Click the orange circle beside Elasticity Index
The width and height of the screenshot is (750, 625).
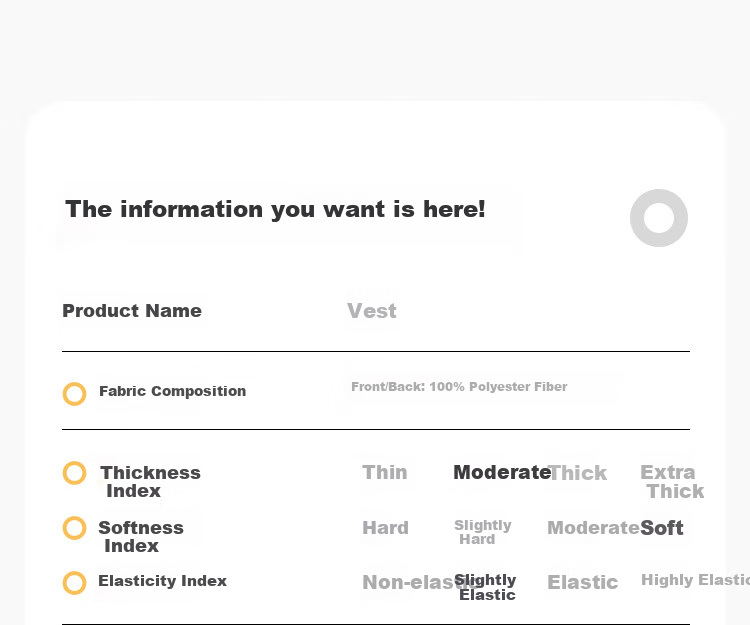(75, 583)
